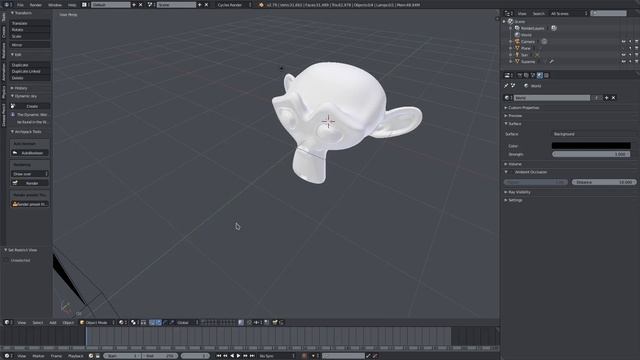Enable the Ambient Occlusion checkbox
640x360 pixels.
coord(511,172)
